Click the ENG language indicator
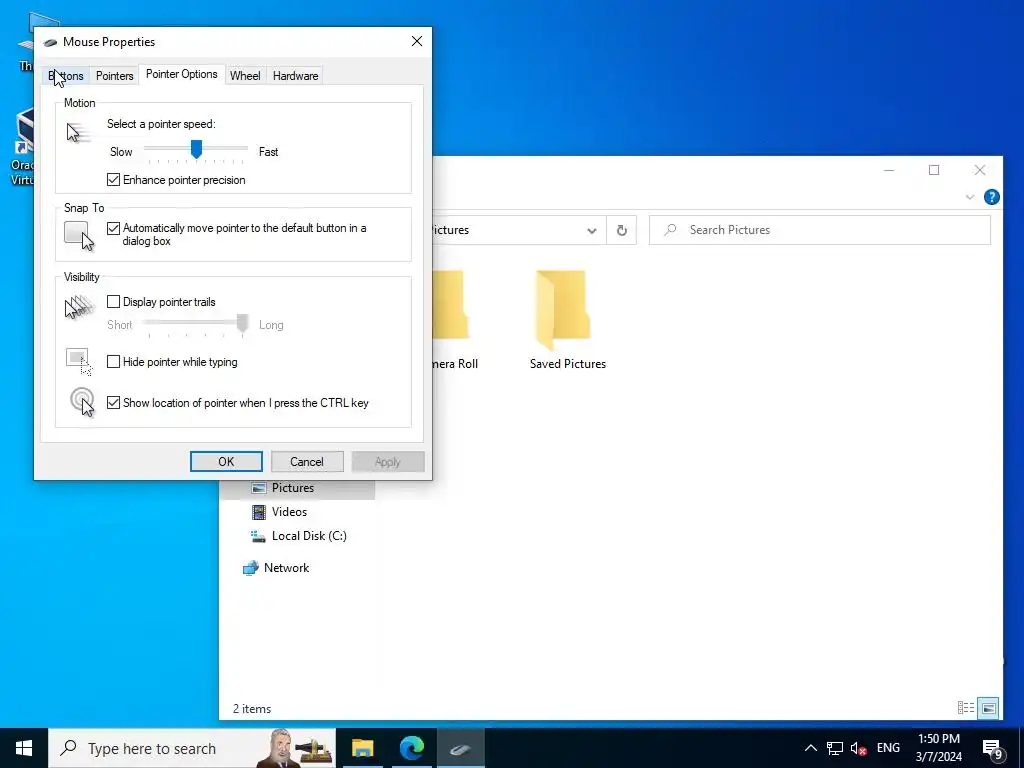The image size is (1024, 768). [x=888, y=748]
